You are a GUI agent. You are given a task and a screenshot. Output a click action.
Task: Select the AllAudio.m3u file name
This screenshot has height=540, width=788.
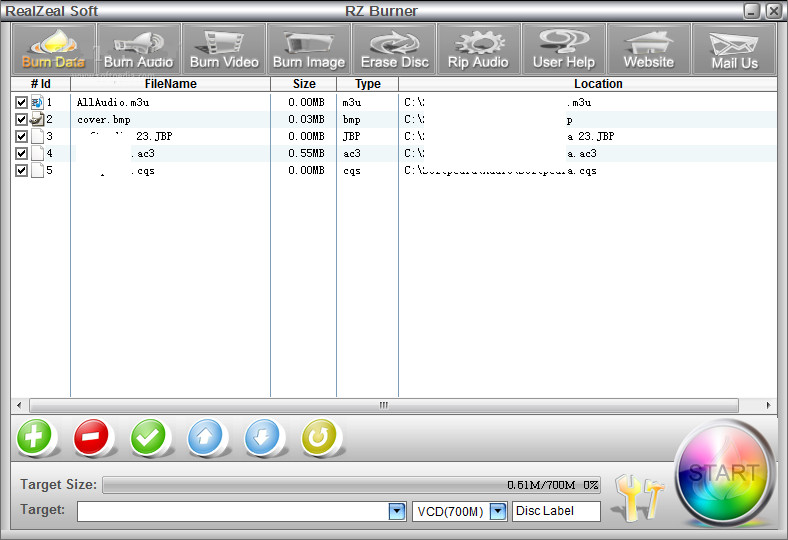coord(113,102)
